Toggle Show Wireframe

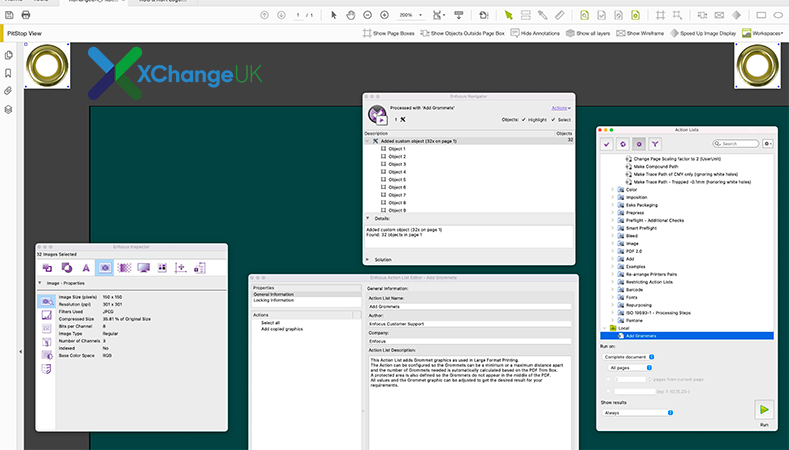pyautogui.click(x=640, y=33)
